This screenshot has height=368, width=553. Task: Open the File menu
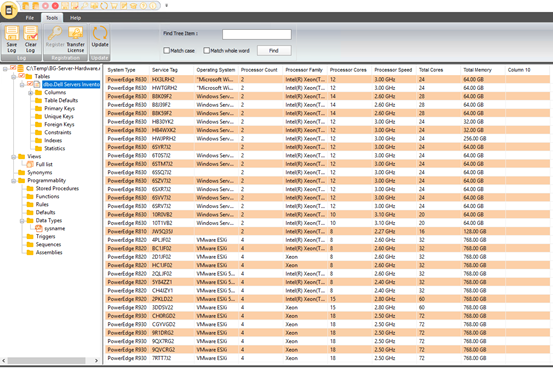point(30,18)
